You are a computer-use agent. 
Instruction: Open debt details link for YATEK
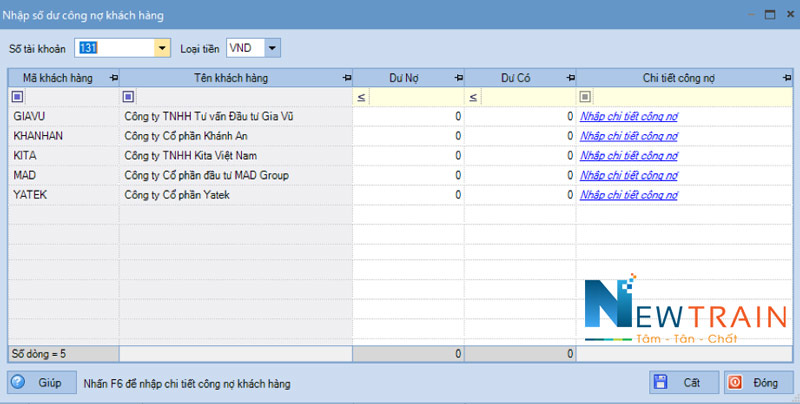(629, 195)
